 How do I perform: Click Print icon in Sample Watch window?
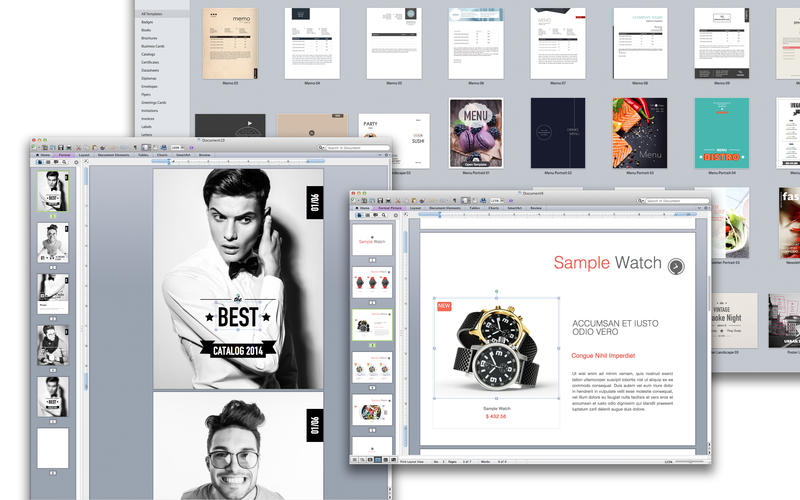(388, 201)
